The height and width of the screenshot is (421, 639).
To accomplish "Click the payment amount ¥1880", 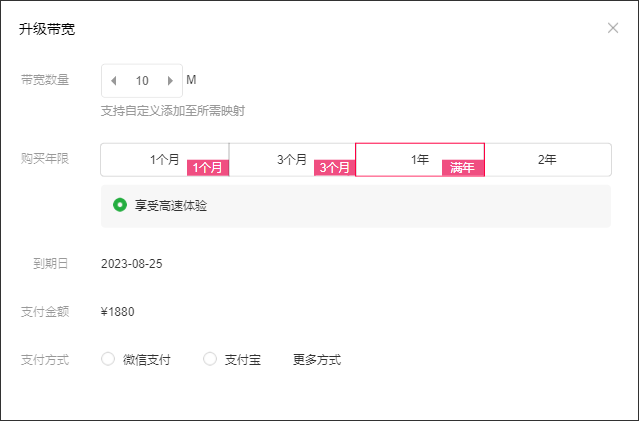I will [118, 311].
